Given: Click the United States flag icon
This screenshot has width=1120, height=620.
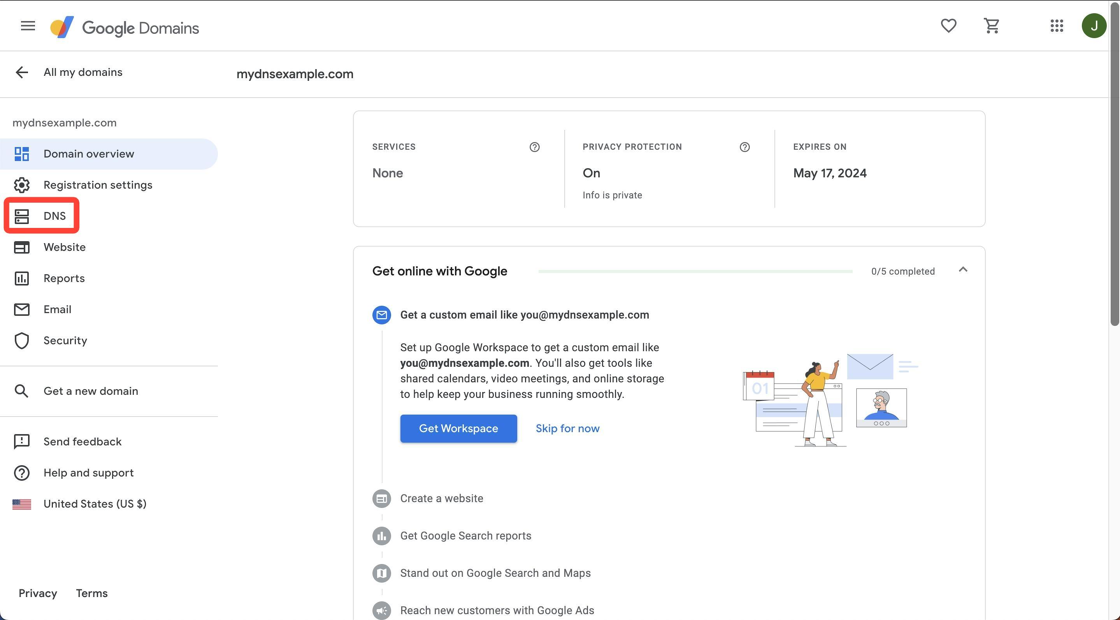Looking at the screenshot, I should pyautogui.click(x=22, y=504).
